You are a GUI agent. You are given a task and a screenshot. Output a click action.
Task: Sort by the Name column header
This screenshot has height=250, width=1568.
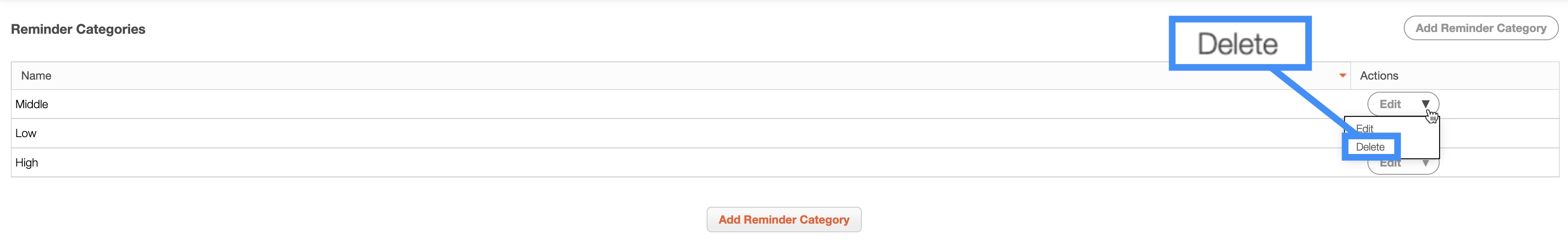[x=36, y=76]
